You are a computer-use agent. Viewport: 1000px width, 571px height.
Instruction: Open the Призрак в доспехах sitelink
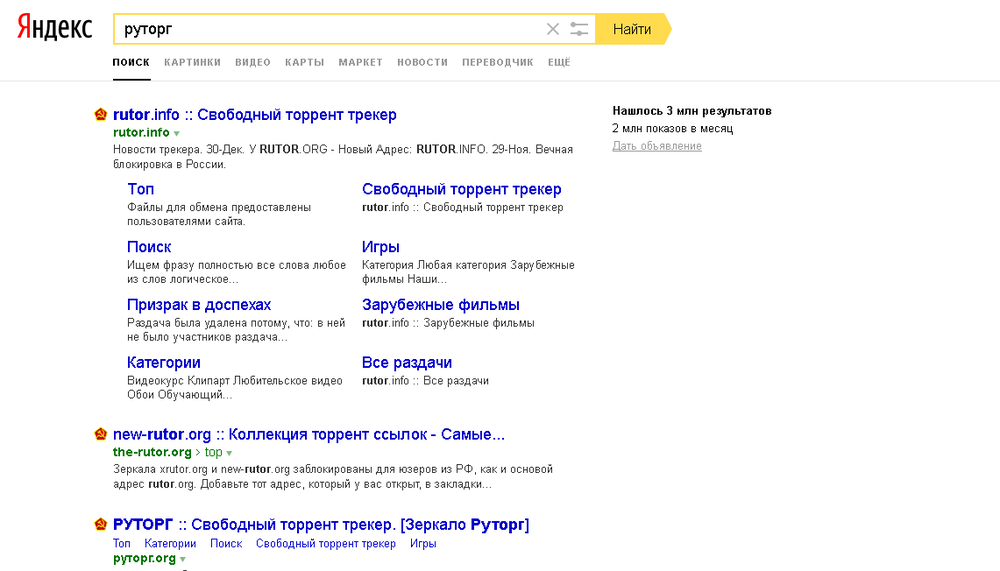pos(199,305)
